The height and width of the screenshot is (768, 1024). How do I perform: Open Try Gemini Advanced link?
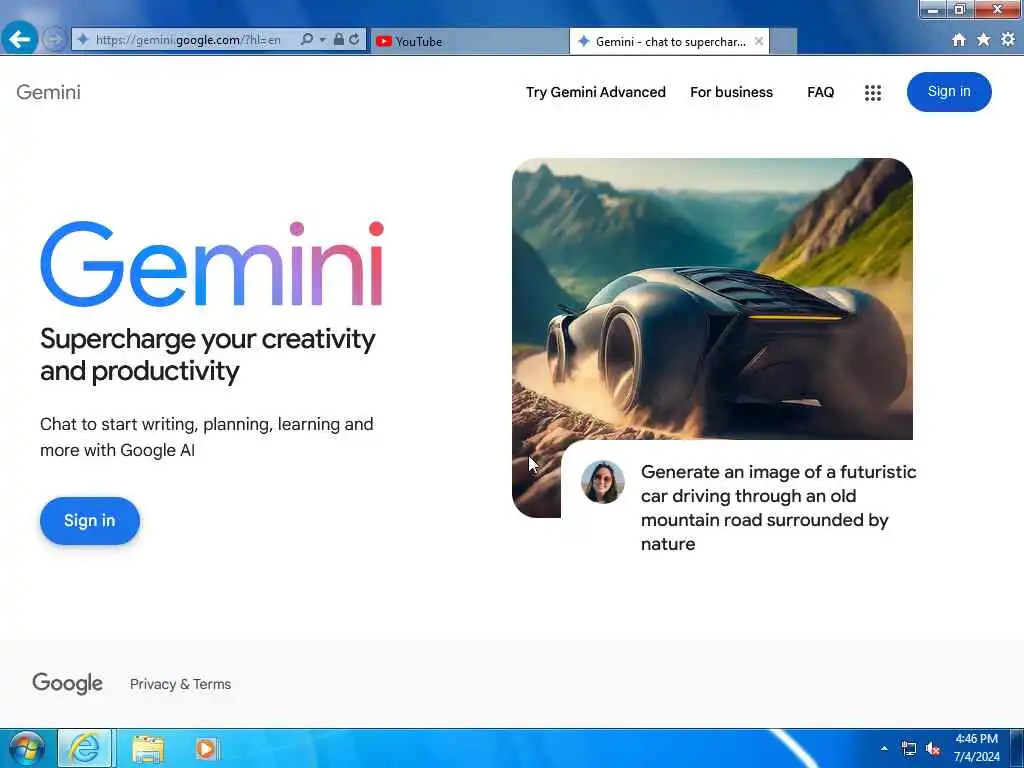[596, 92]
